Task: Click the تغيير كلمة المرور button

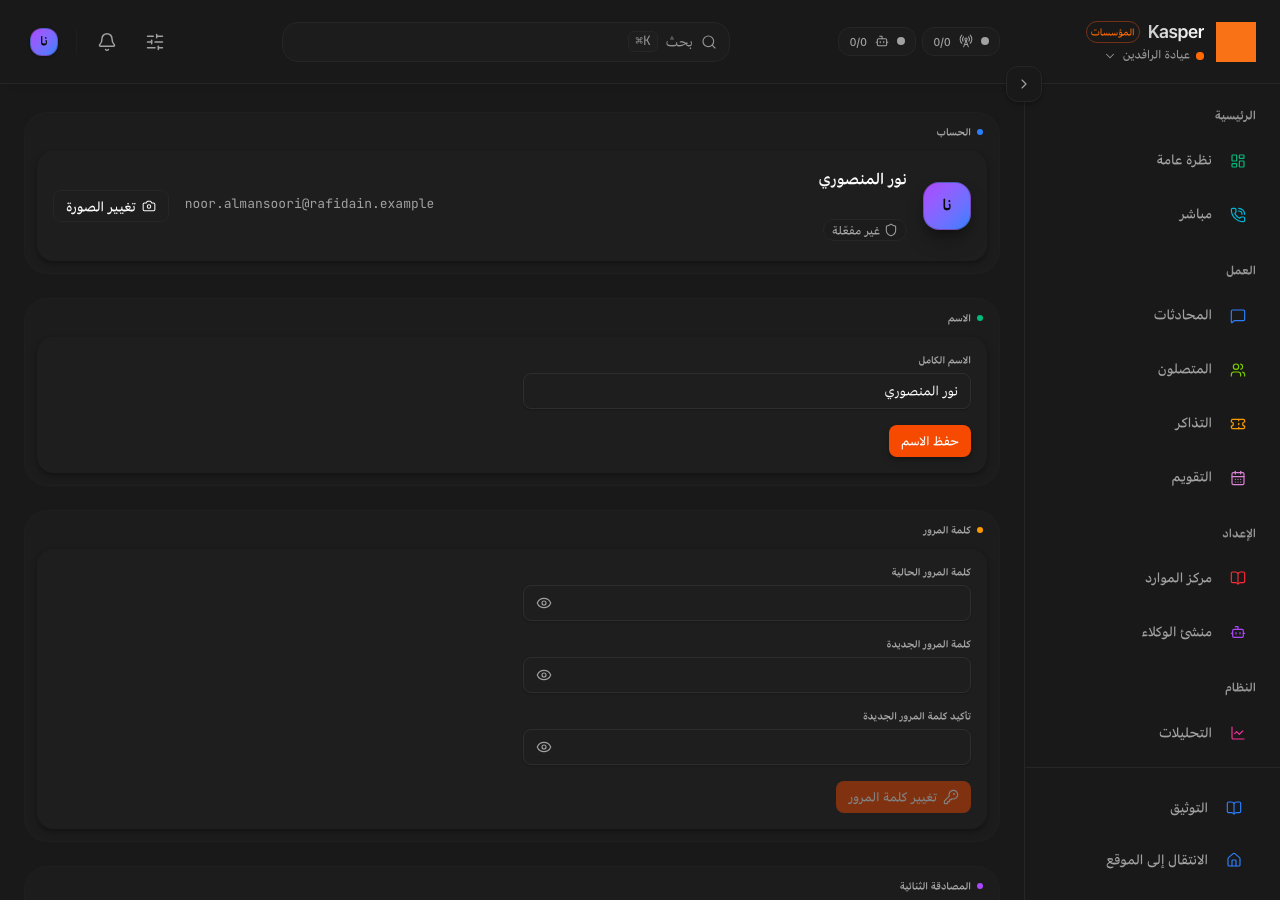Action: pos(903,797)
